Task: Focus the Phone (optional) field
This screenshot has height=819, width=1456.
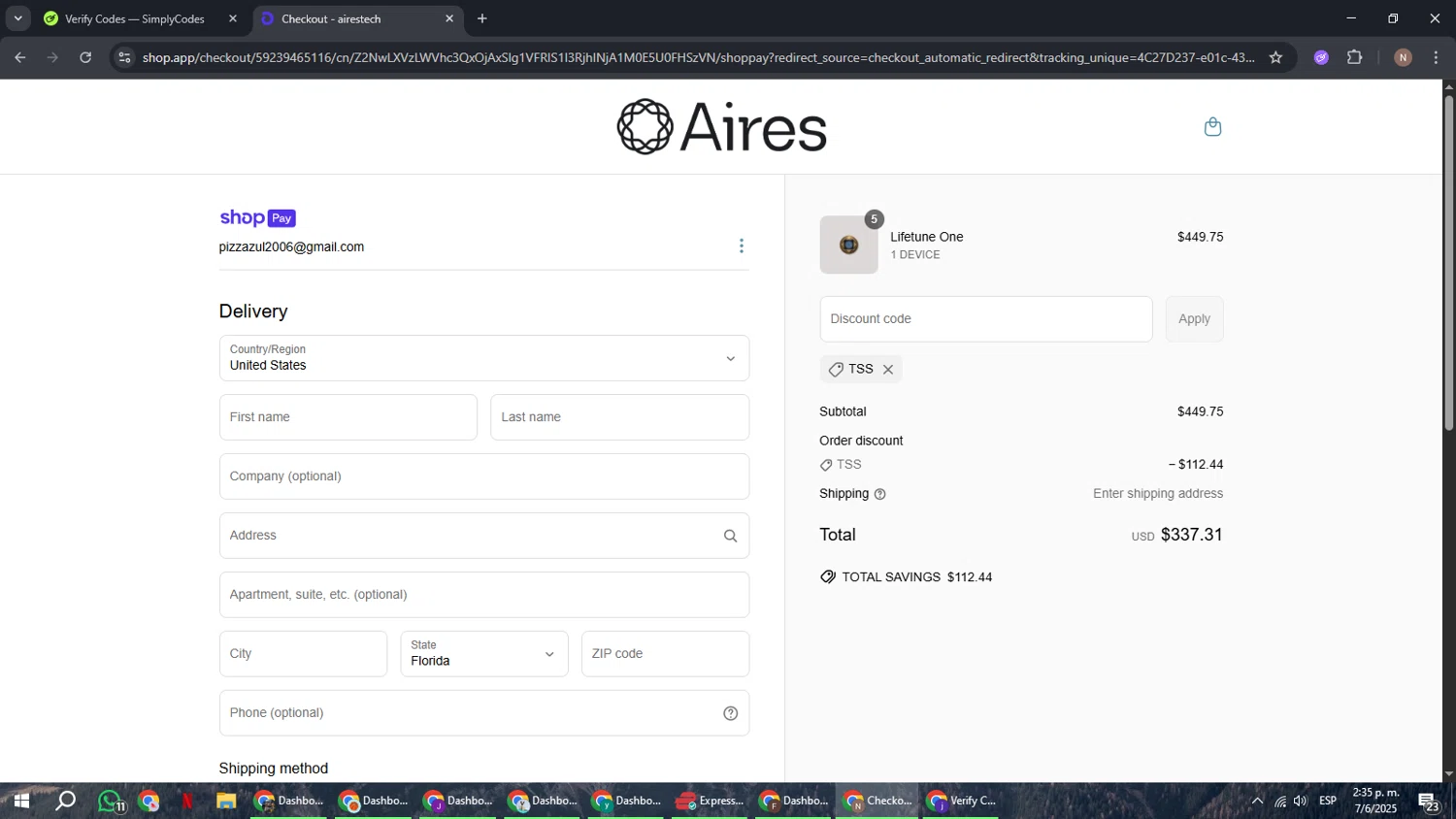Action: pos(484,713)
